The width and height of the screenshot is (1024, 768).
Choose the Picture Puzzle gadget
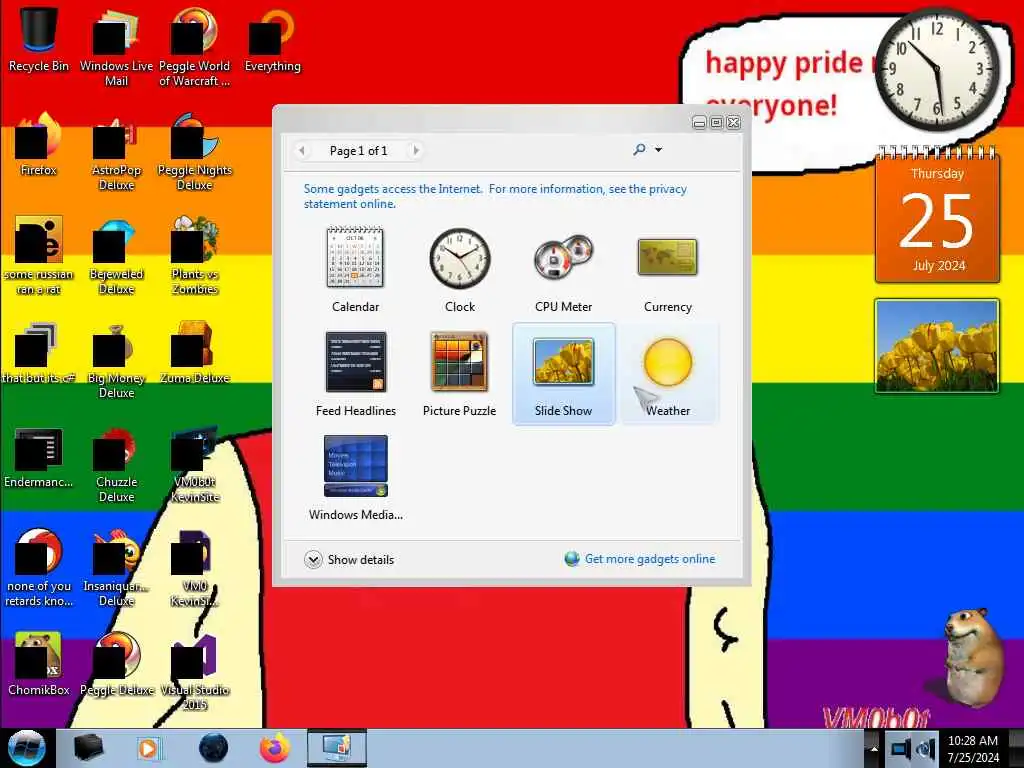(x=459, y=374)
